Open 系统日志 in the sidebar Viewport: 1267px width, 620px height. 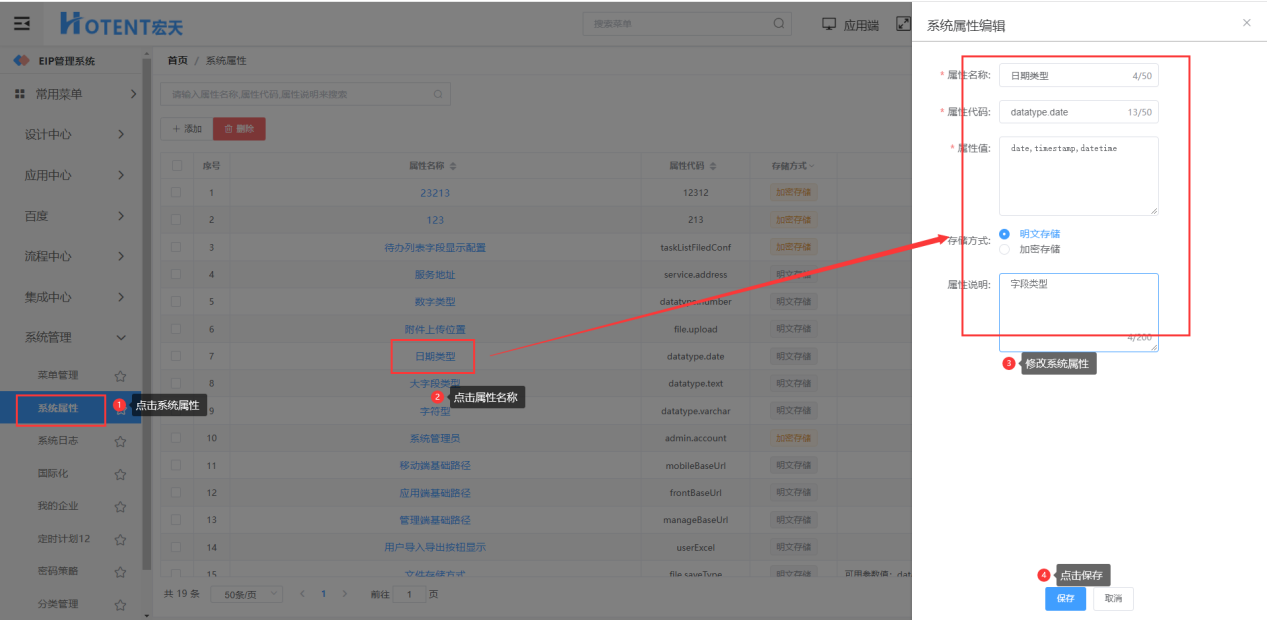[x=58, y=441]
